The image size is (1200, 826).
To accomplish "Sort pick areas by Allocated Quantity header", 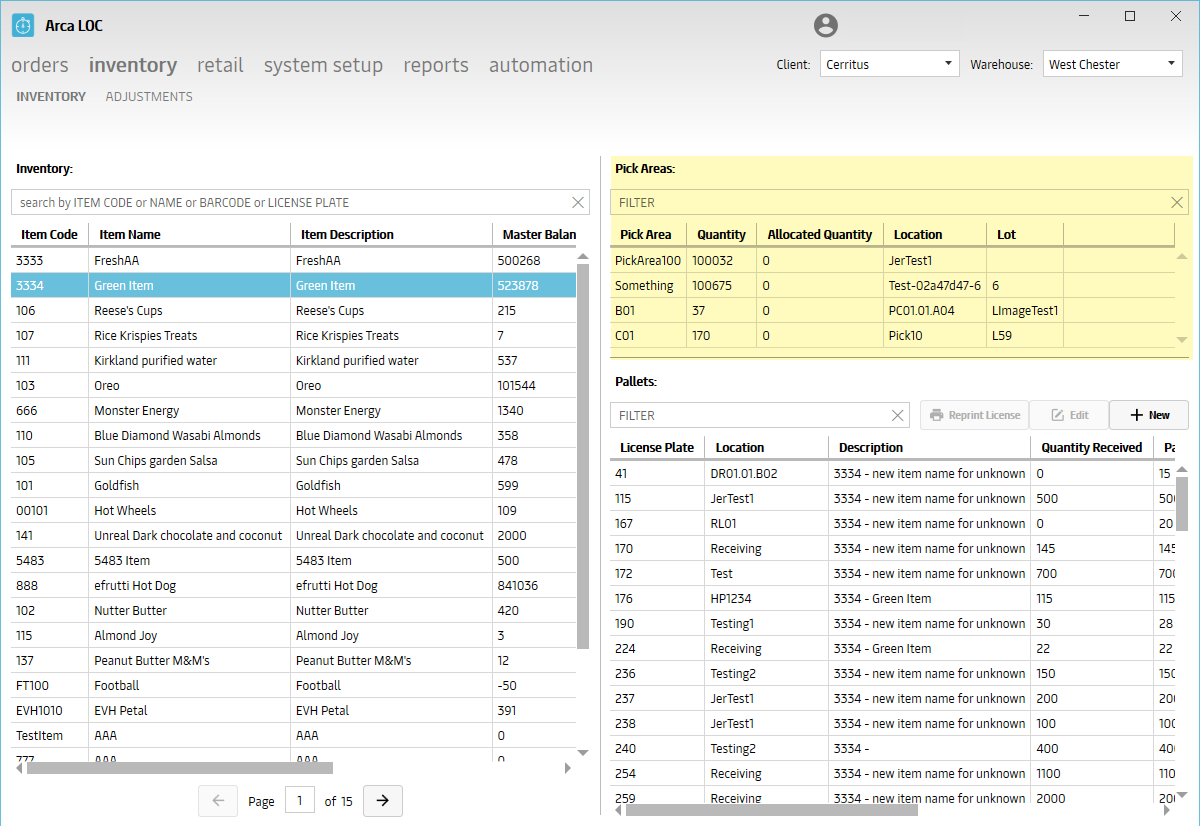I will 820,234.
